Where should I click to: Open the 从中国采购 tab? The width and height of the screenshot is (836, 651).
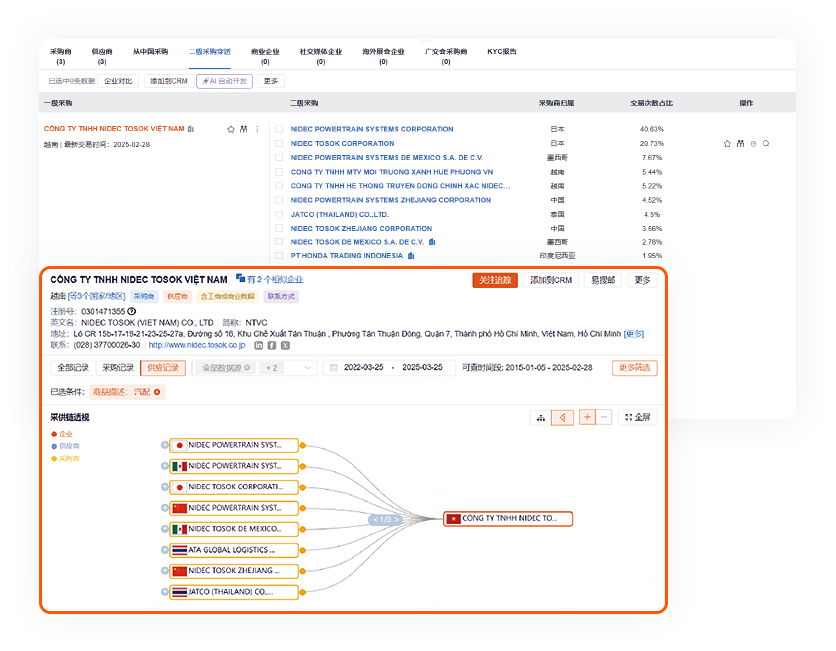[150, 51]
